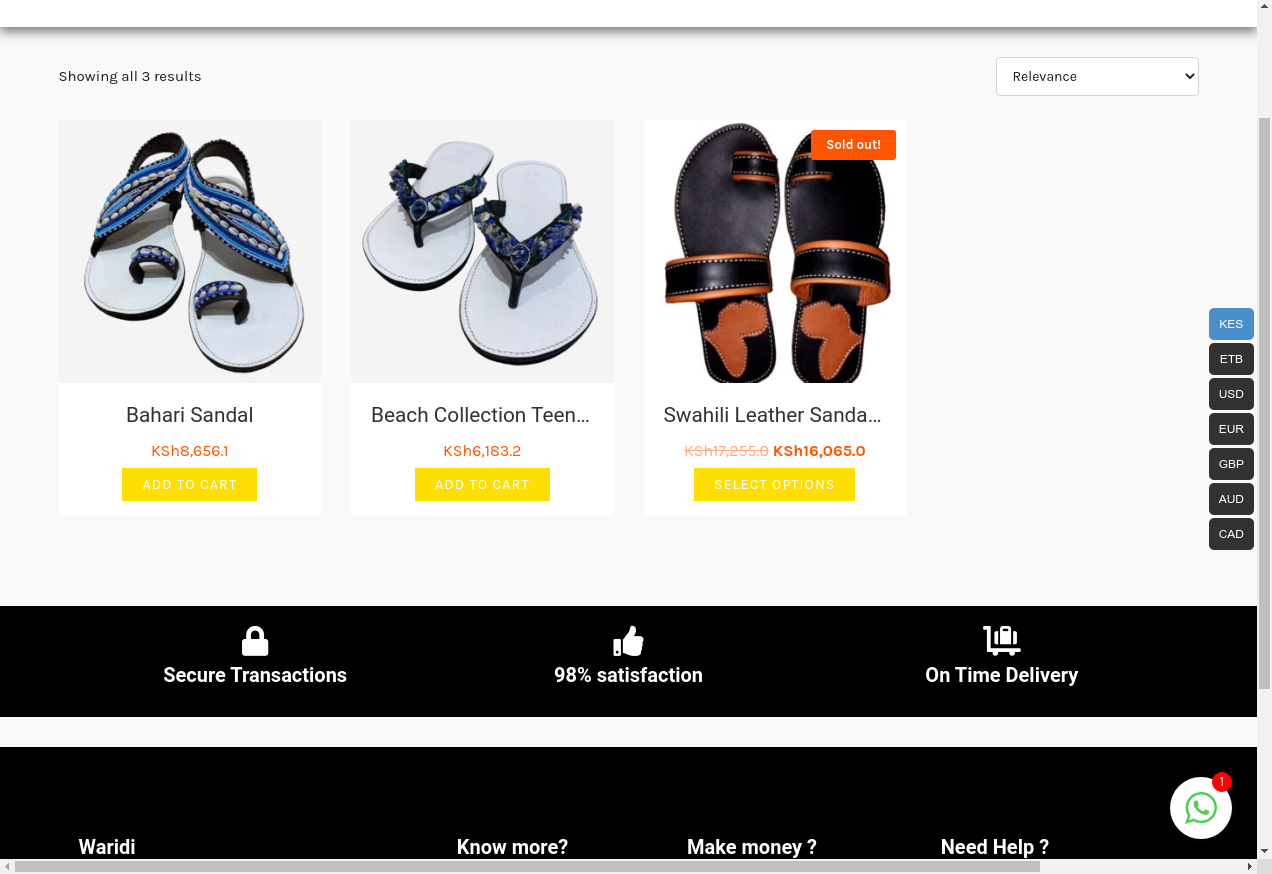View the Swahili Leather Sandal image
The width and height of the screenshot is (1272, 874).
pos(775,251)
